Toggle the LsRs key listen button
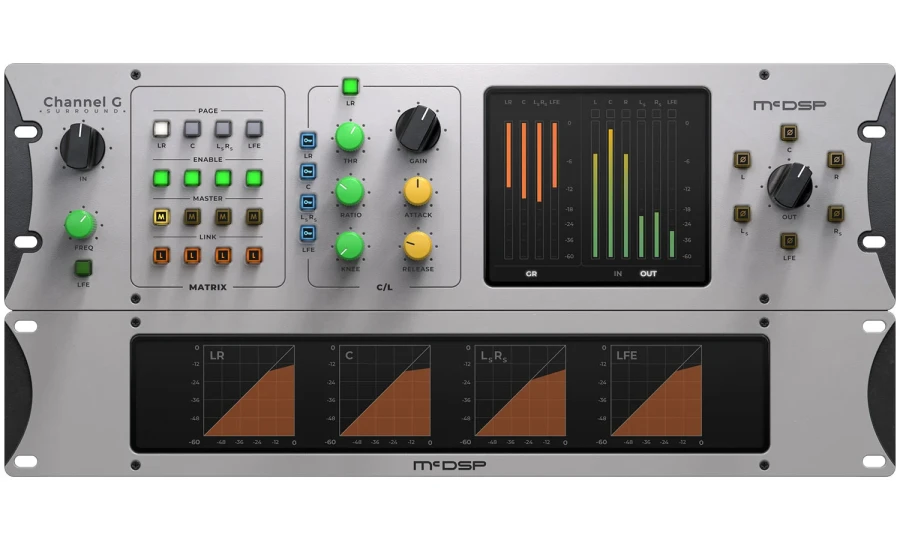The image size is (900, 540). 308,202
